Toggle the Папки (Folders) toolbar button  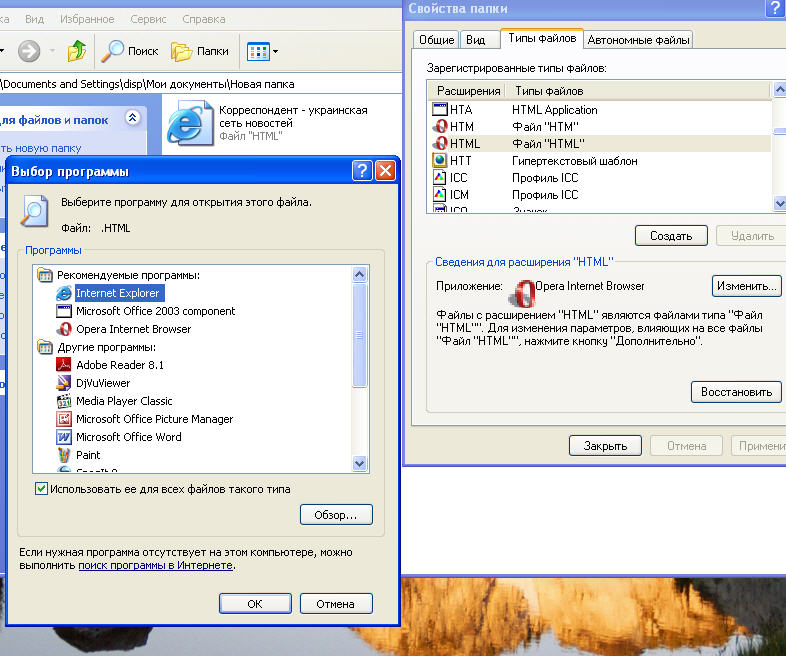[200, 51]
